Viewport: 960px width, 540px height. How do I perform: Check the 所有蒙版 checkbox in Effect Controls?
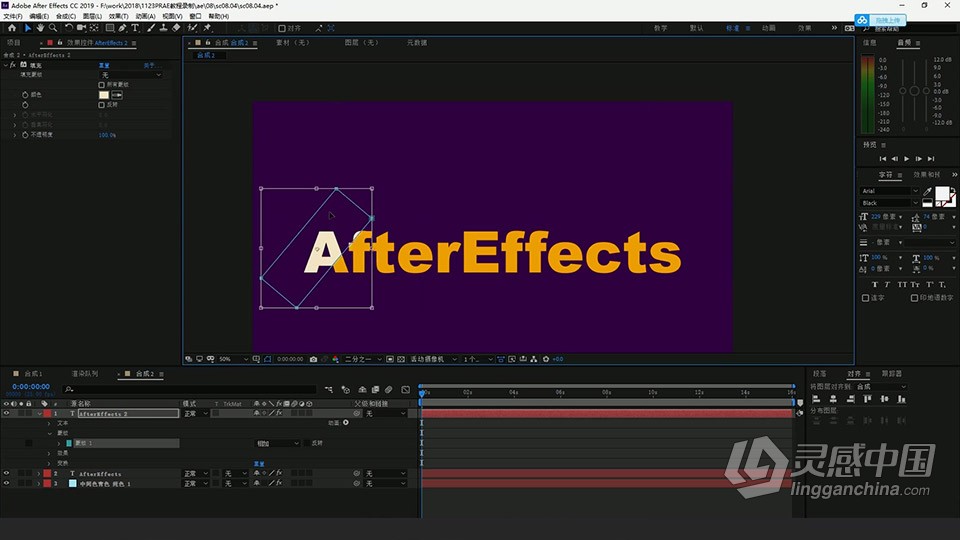(x=102, y=84)
